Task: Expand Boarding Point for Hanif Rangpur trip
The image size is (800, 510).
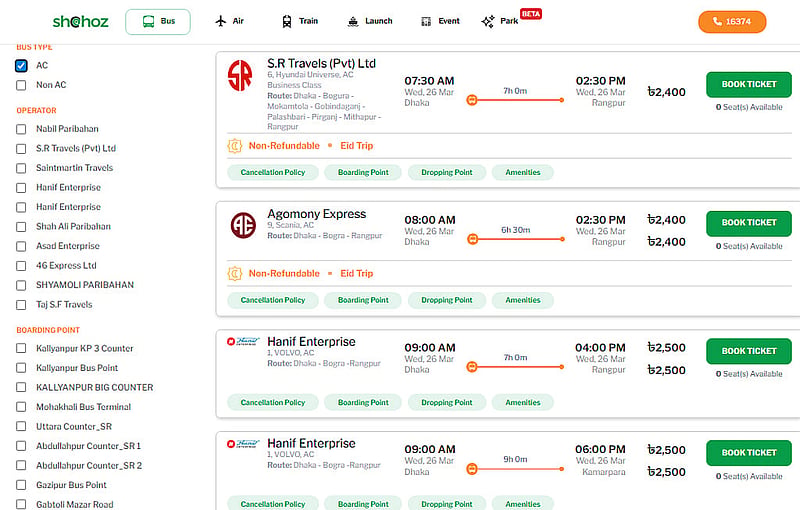Action: click(x=363, y=402)
